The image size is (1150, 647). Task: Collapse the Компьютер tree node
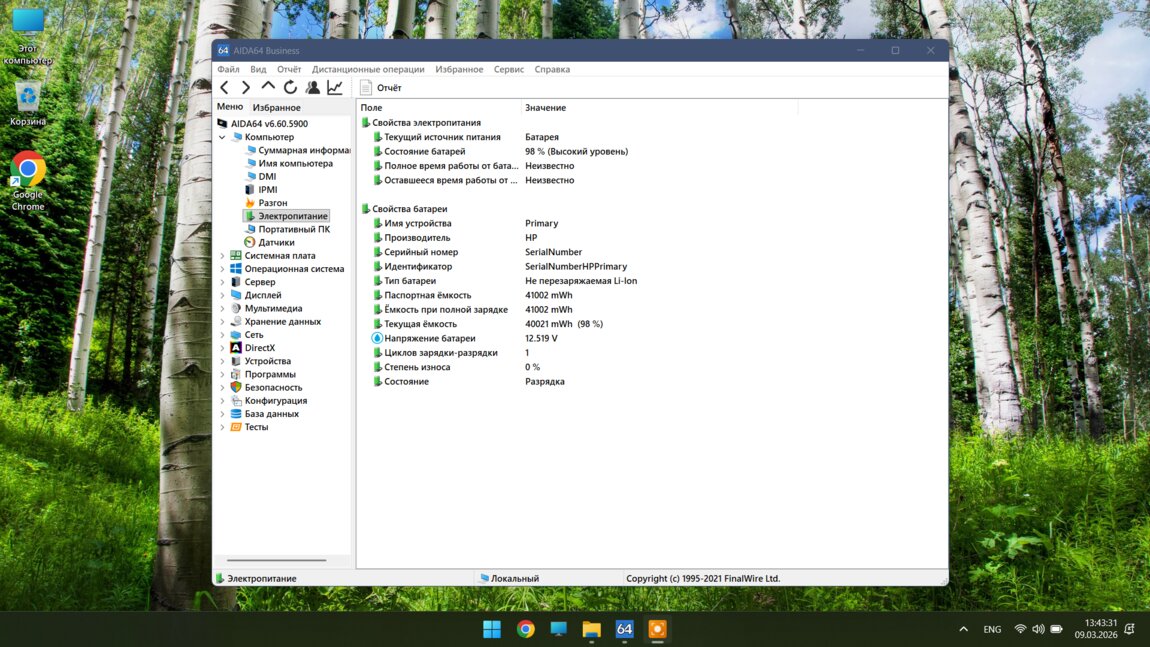(222, 137)
